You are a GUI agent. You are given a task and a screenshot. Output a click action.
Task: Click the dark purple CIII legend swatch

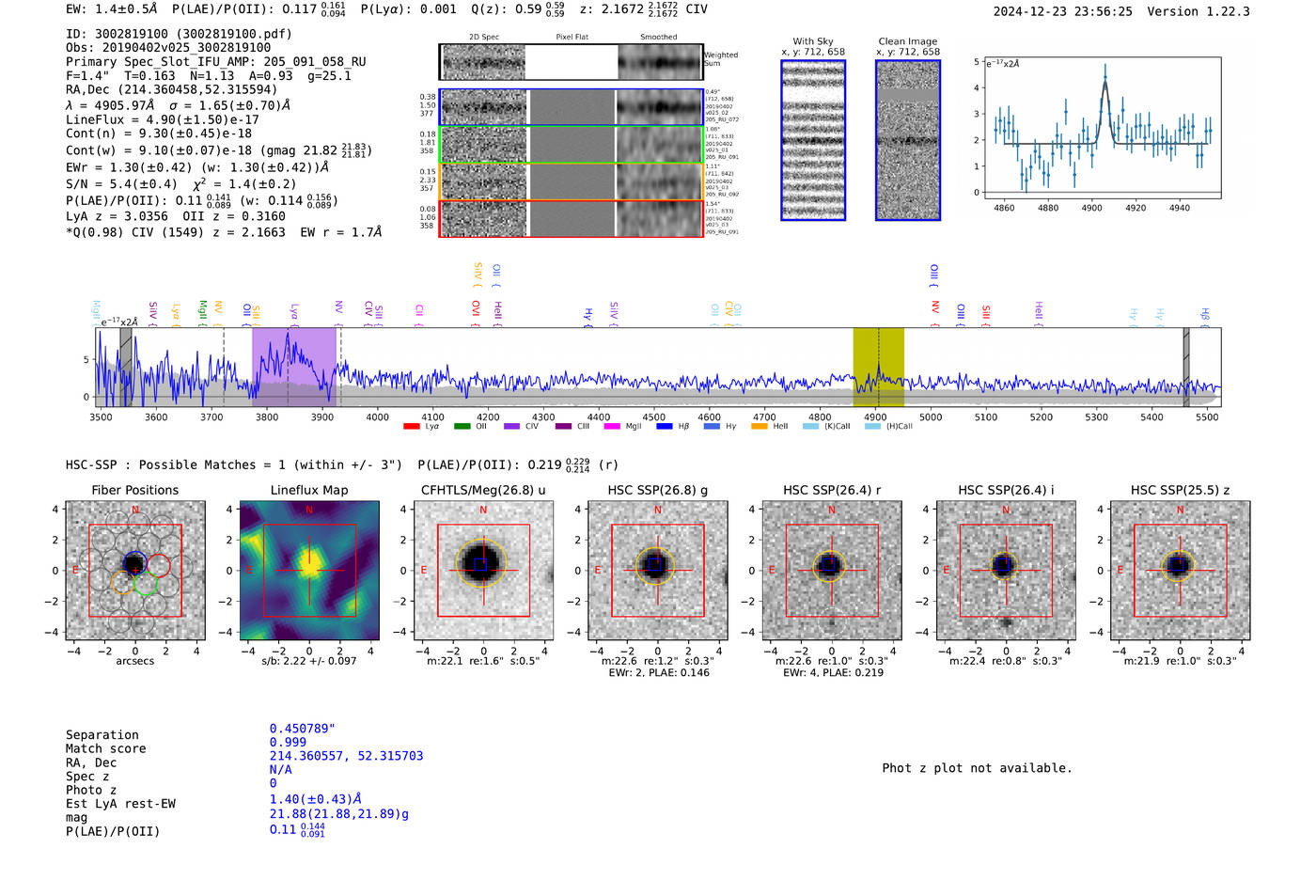pyautogui.click(x=563, y=426)
